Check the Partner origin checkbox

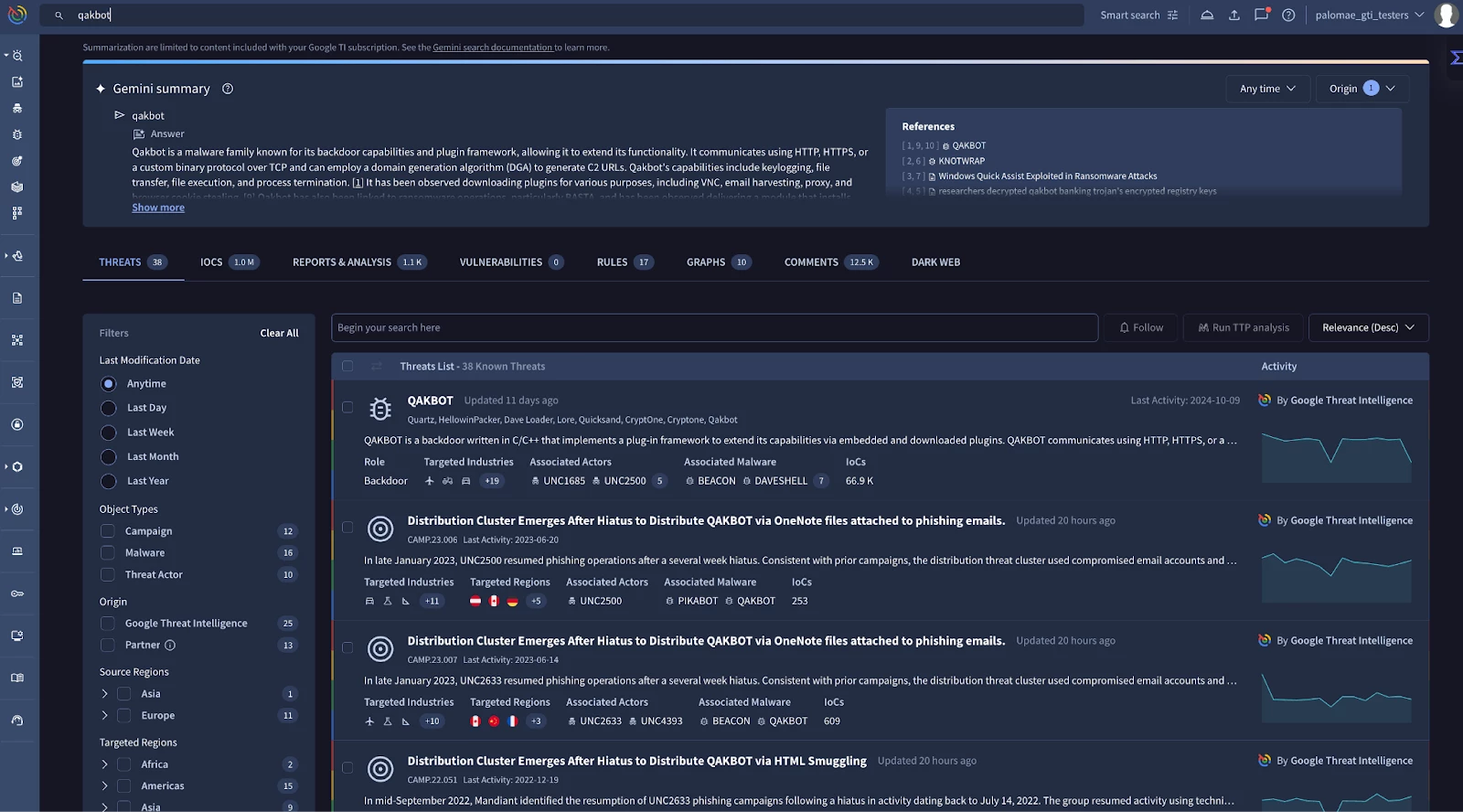pos(107,646)
